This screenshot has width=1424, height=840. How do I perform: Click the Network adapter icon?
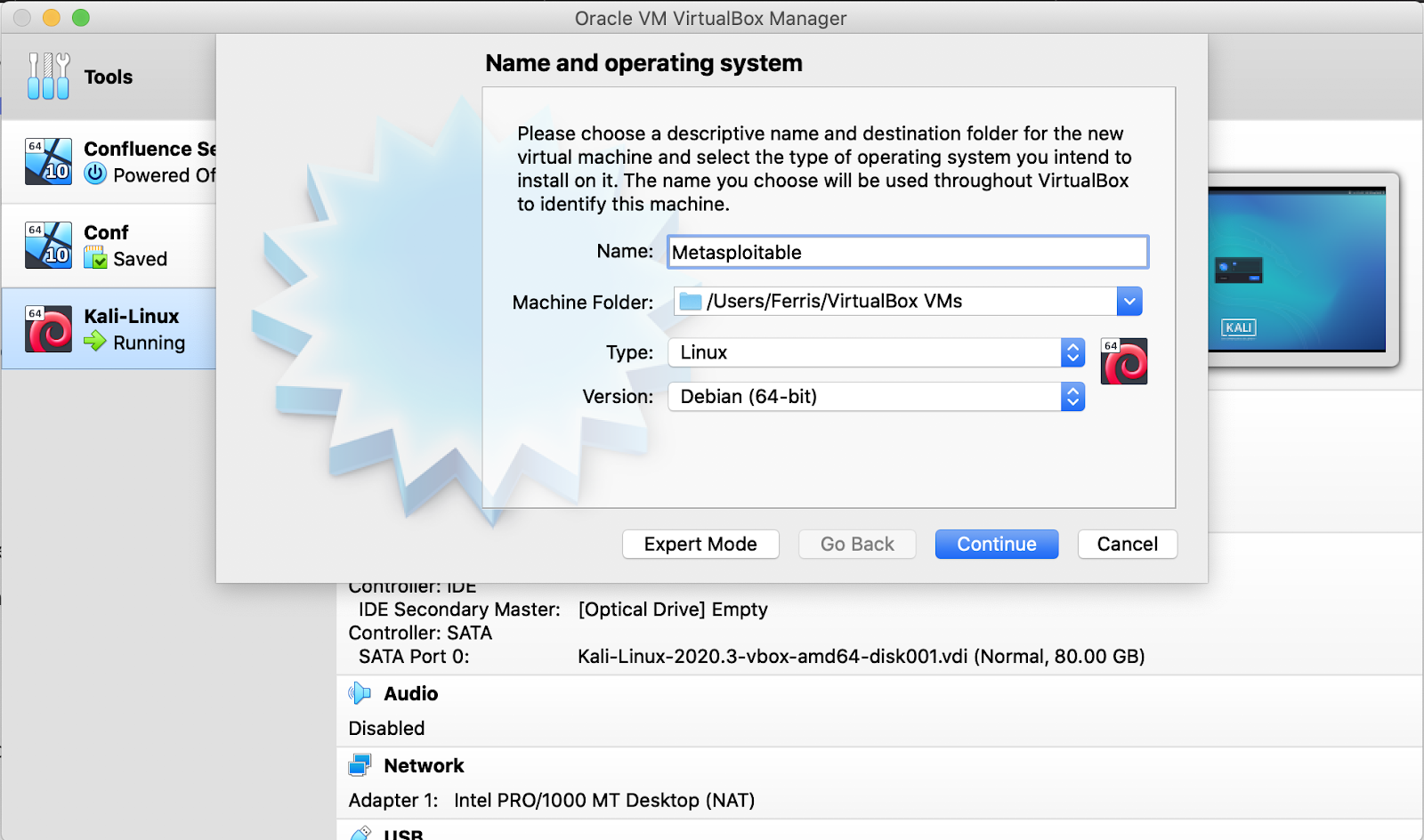360,765
